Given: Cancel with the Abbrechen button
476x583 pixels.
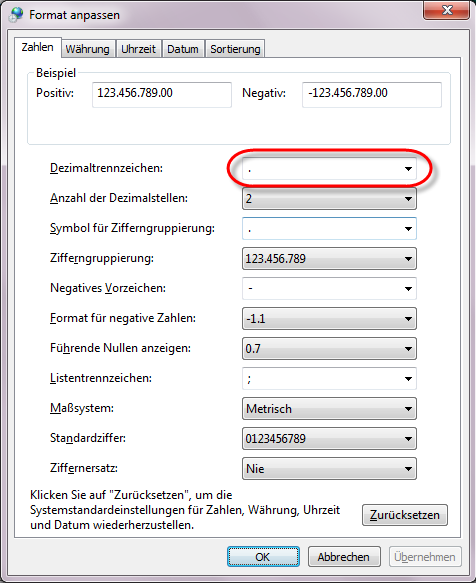Looking at the screenshot, I should tap(344, 557).
